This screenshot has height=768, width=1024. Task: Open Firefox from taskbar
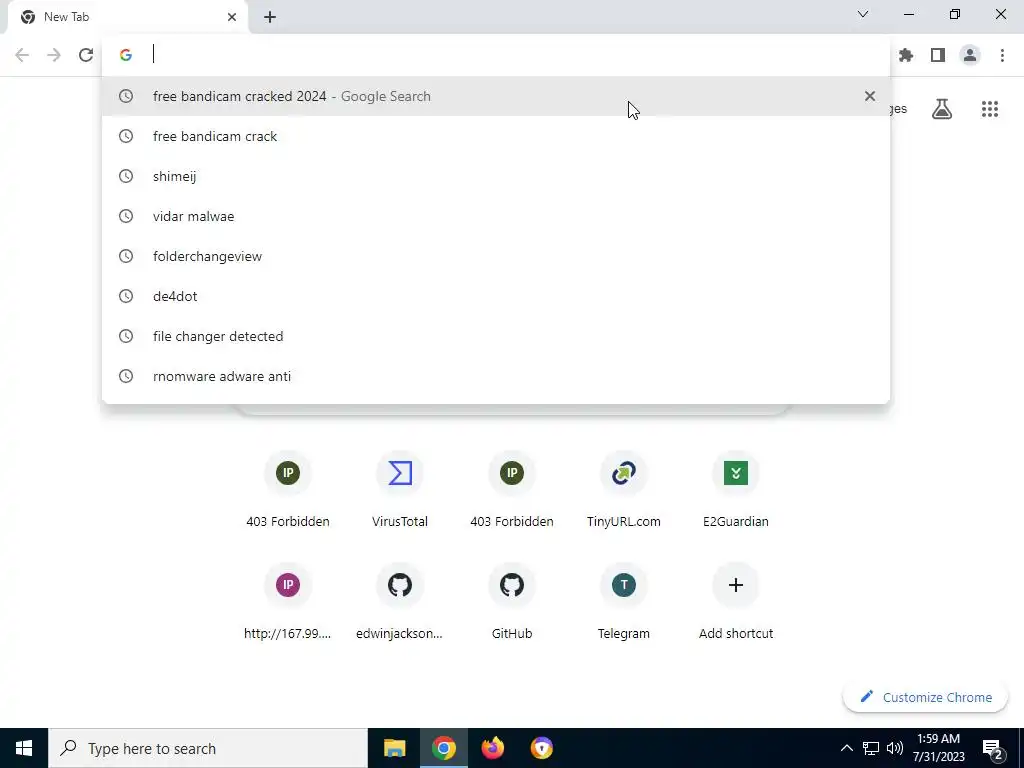click(492, 748)
